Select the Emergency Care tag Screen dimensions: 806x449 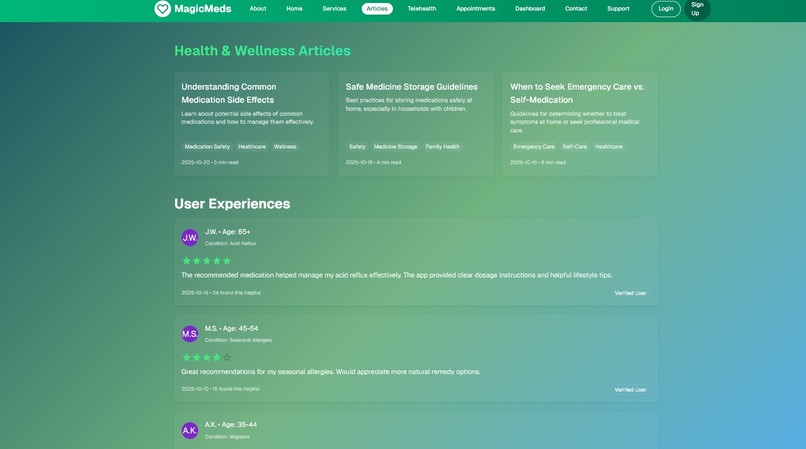pos(534,147)
